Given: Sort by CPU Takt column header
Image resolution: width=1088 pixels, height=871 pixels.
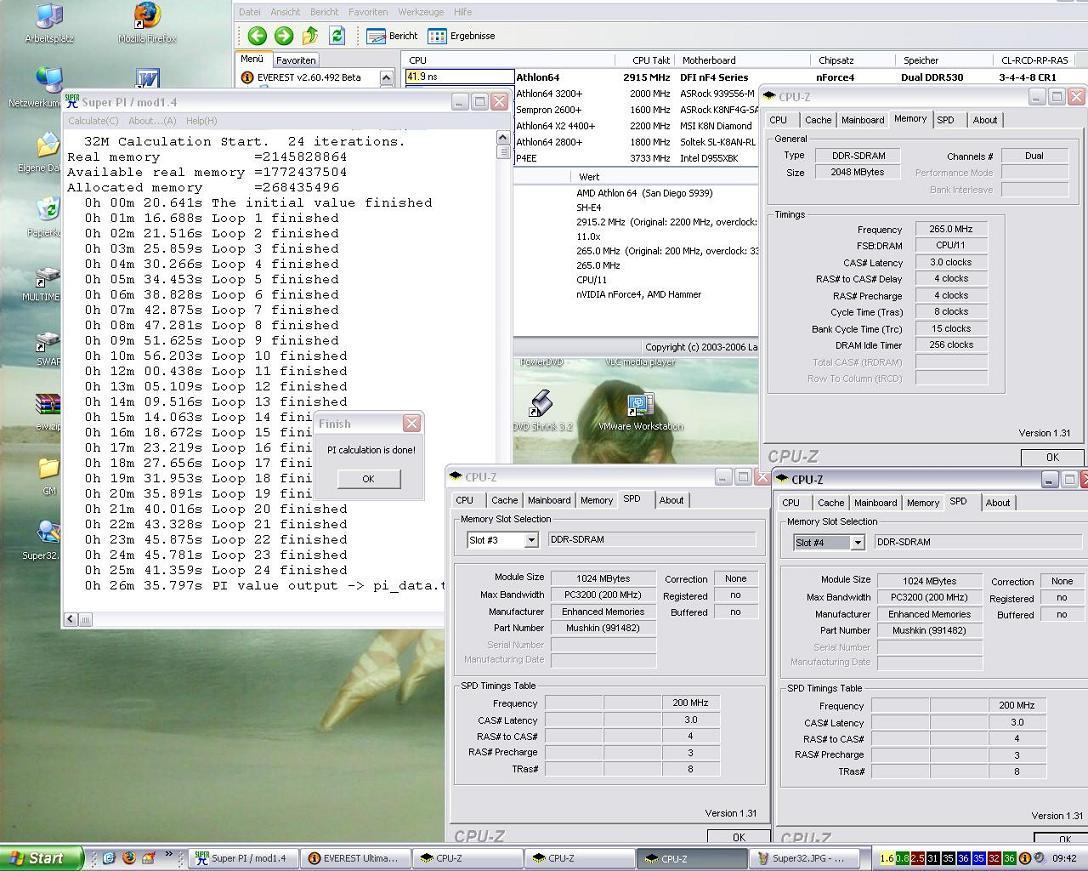Looking at the screenshot, I should pyautogui.click(x=647, y=60).
